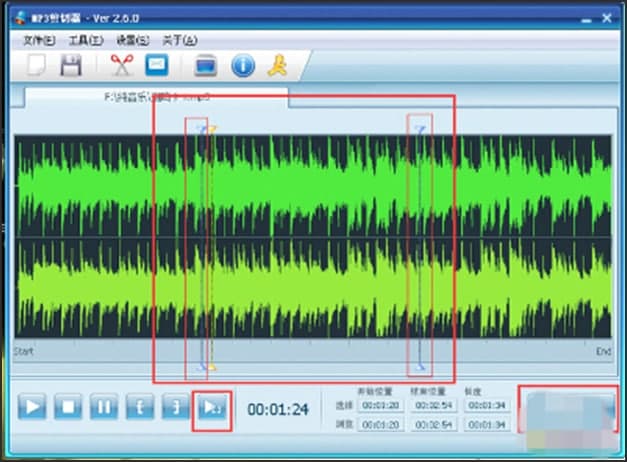Image resolution: width=627 pixels, height=462 pixels.
Task: Click inside the lower channel waveform
Action: point(313,288)
